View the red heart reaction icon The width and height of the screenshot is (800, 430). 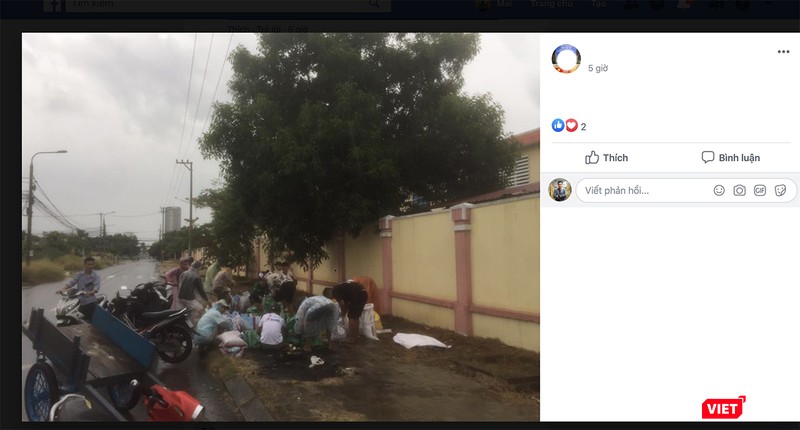(571, 125)
